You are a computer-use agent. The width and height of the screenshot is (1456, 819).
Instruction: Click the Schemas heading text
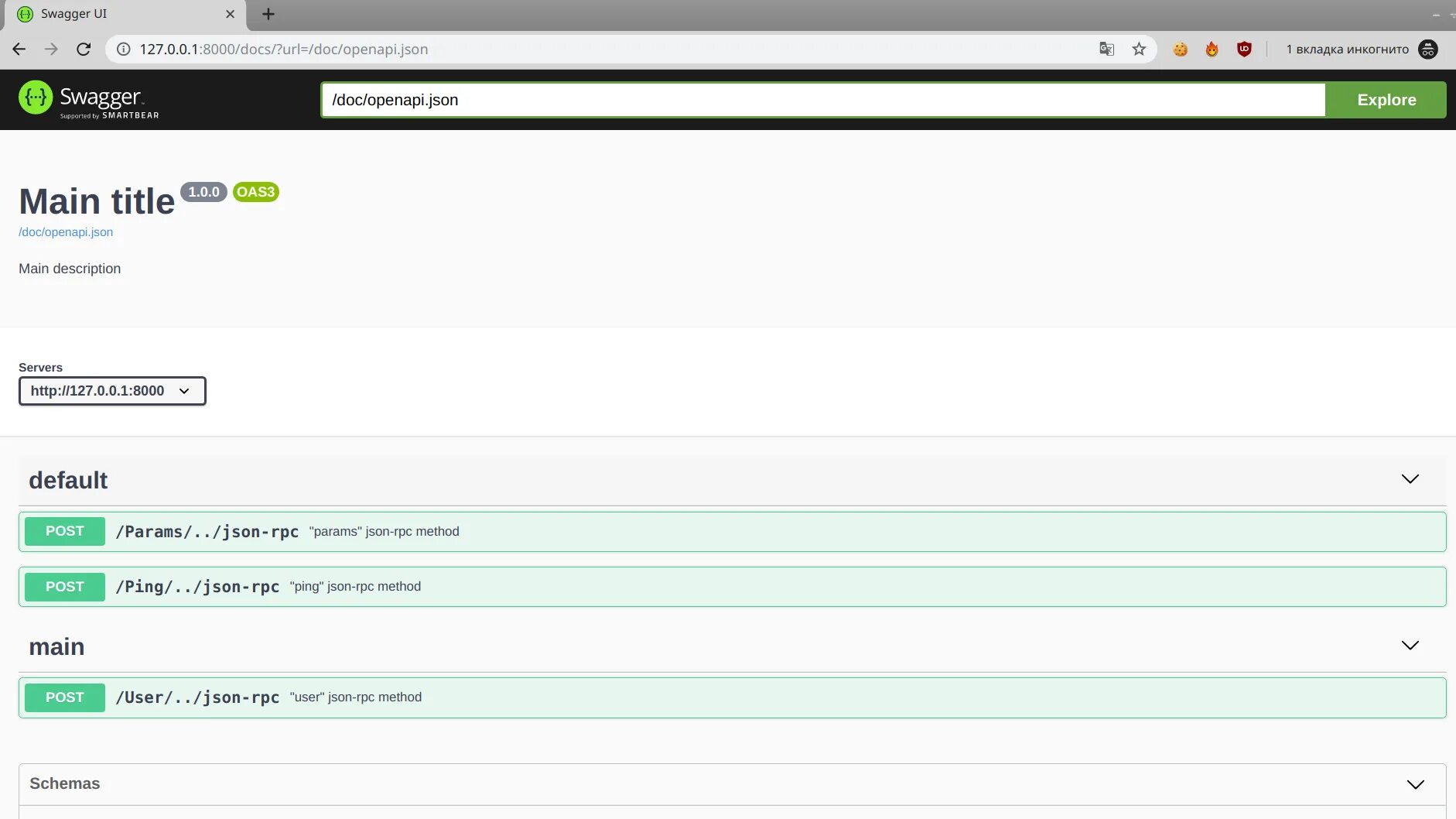(x=64, y=783)
